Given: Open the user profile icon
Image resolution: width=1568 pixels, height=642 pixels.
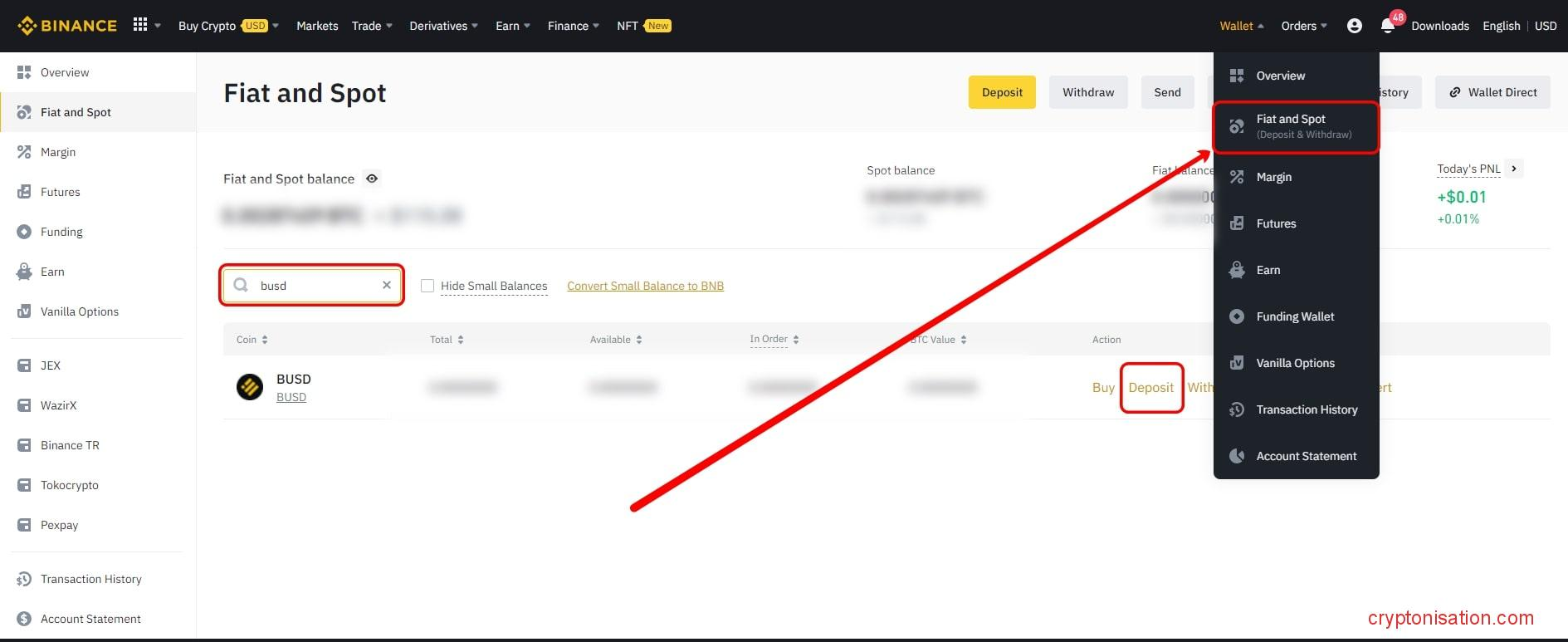Looking at the screenshot, I should [1354, 26].
